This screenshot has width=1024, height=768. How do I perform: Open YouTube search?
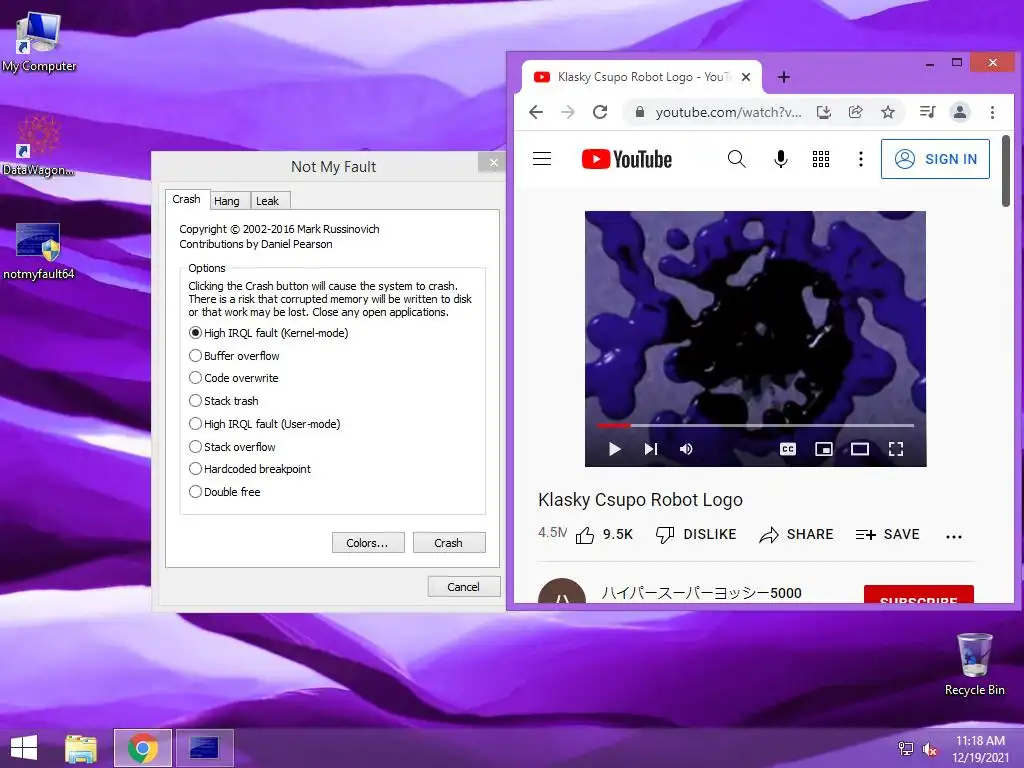pyautogui.click(x=737, y=159)
